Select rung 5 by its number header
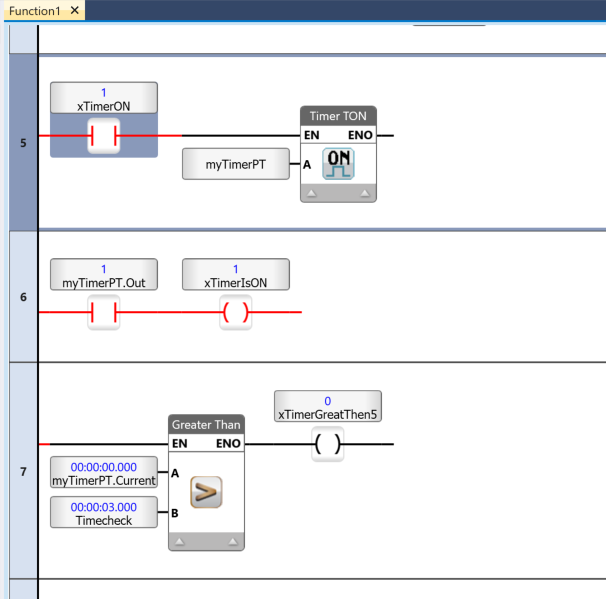 (22, 142)
